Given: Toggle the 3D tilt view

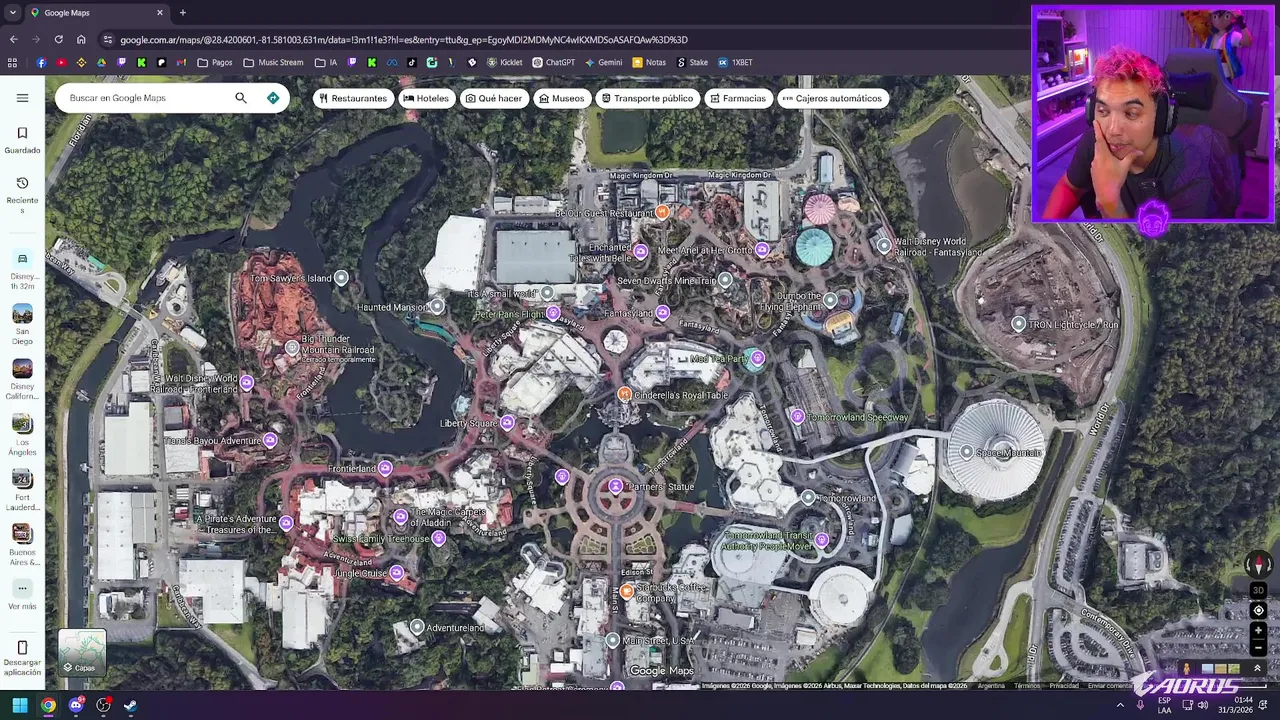Looking at the screenshot, I should (1258, 590).
